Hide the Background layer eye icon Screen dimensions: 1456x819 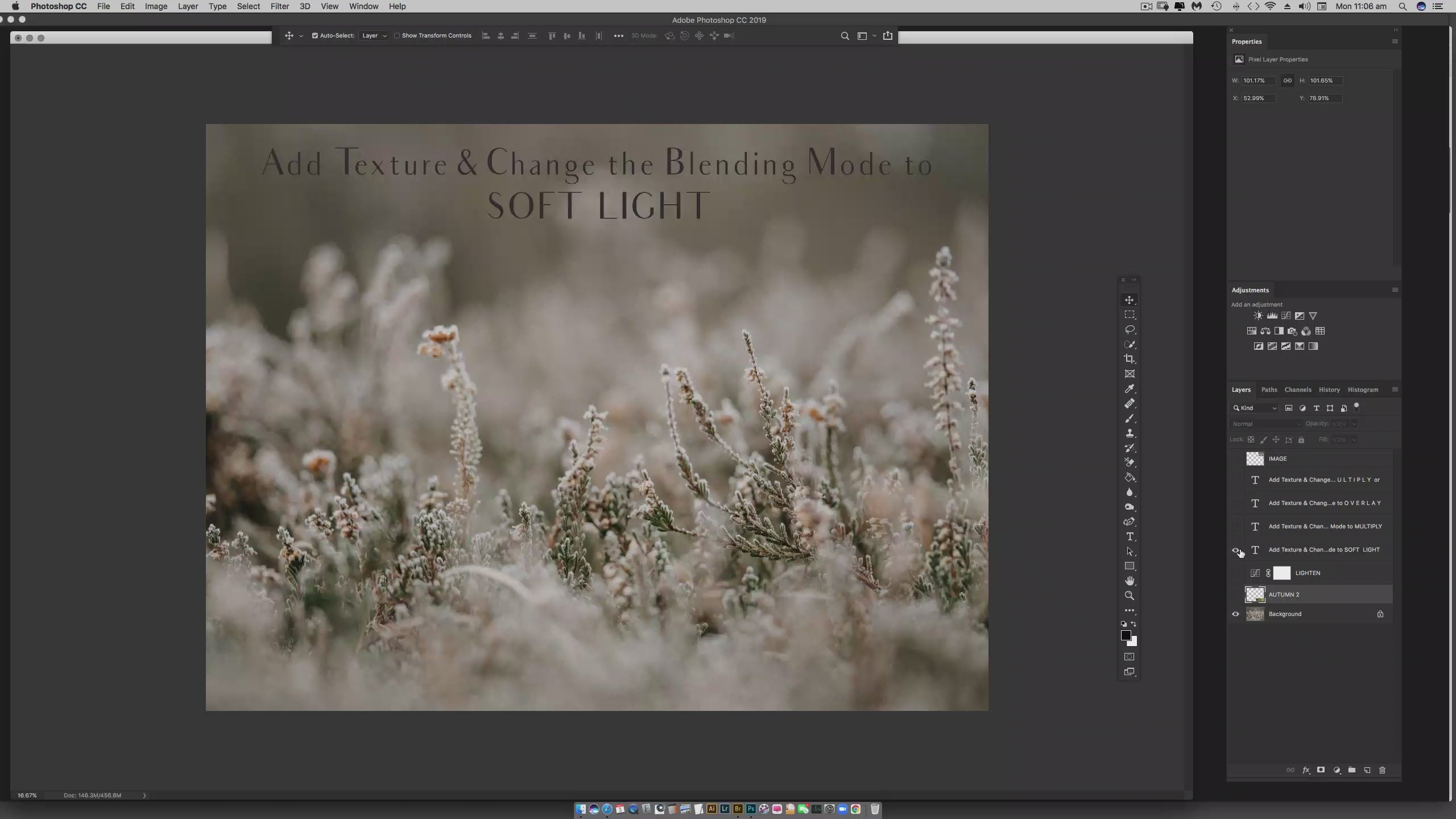click(1235, 614)
